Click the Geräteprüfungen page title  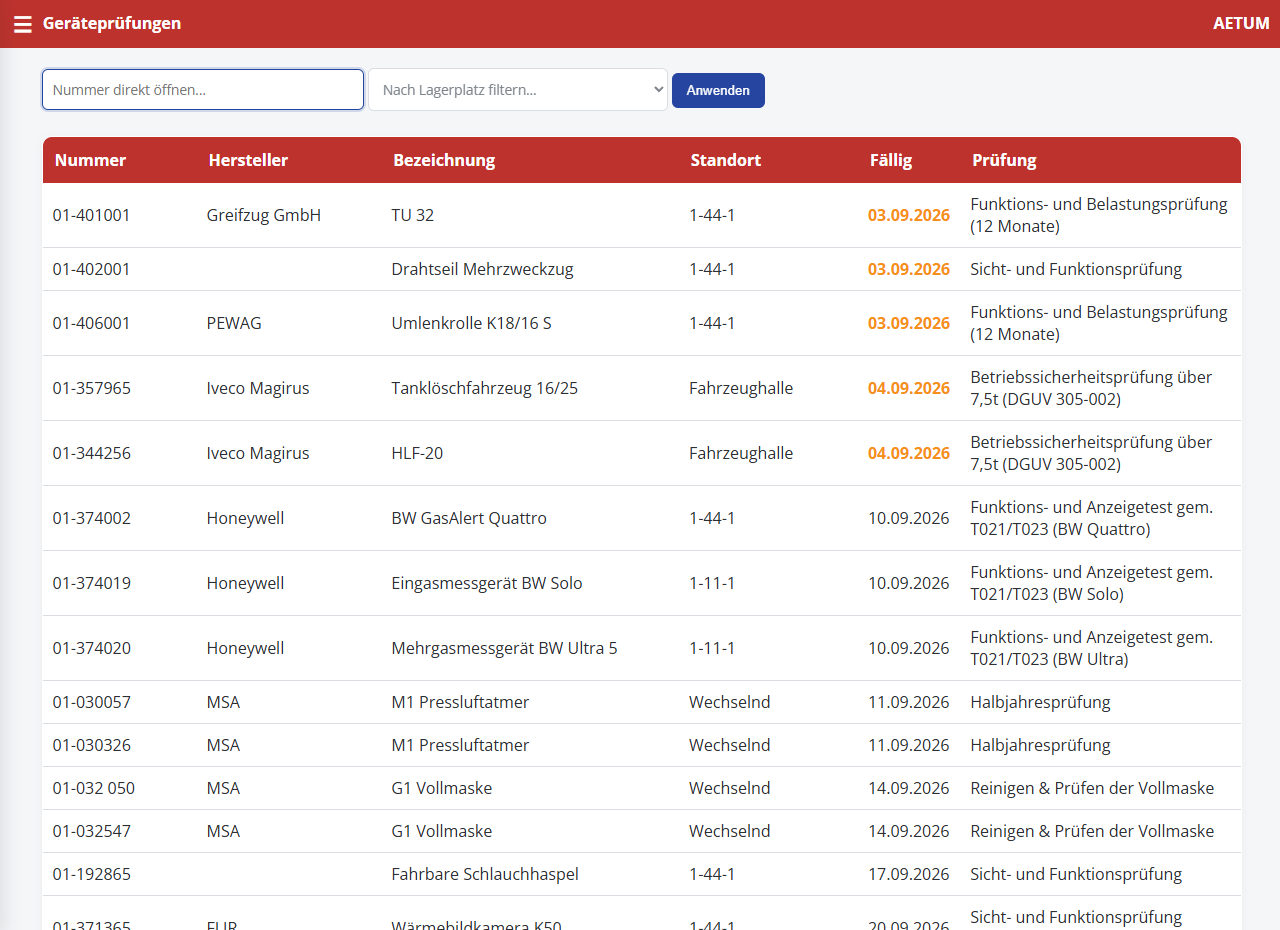(x=112, y=23)
